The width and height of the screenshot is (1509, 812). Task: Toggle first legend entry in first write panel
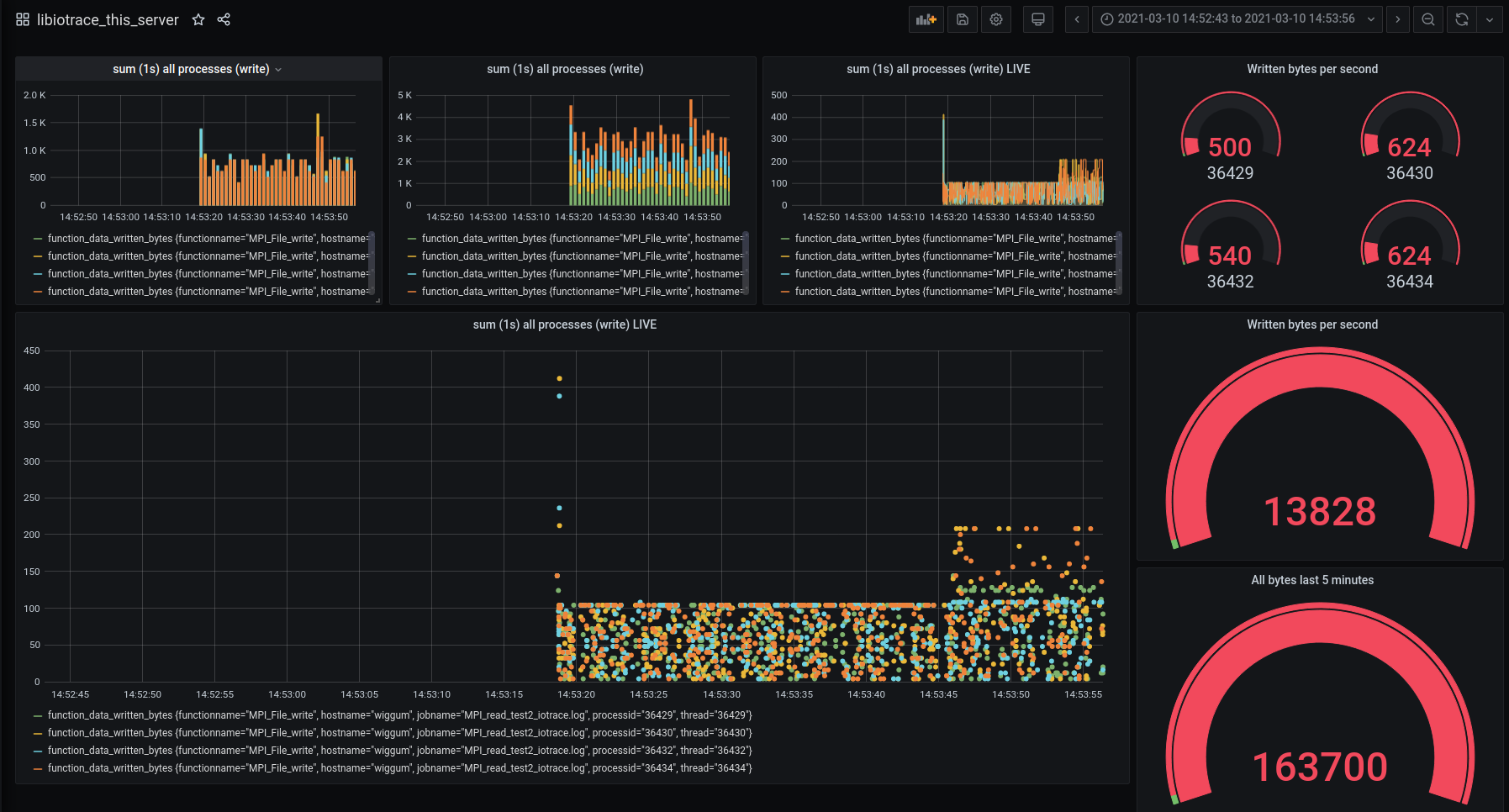[208, 239]
